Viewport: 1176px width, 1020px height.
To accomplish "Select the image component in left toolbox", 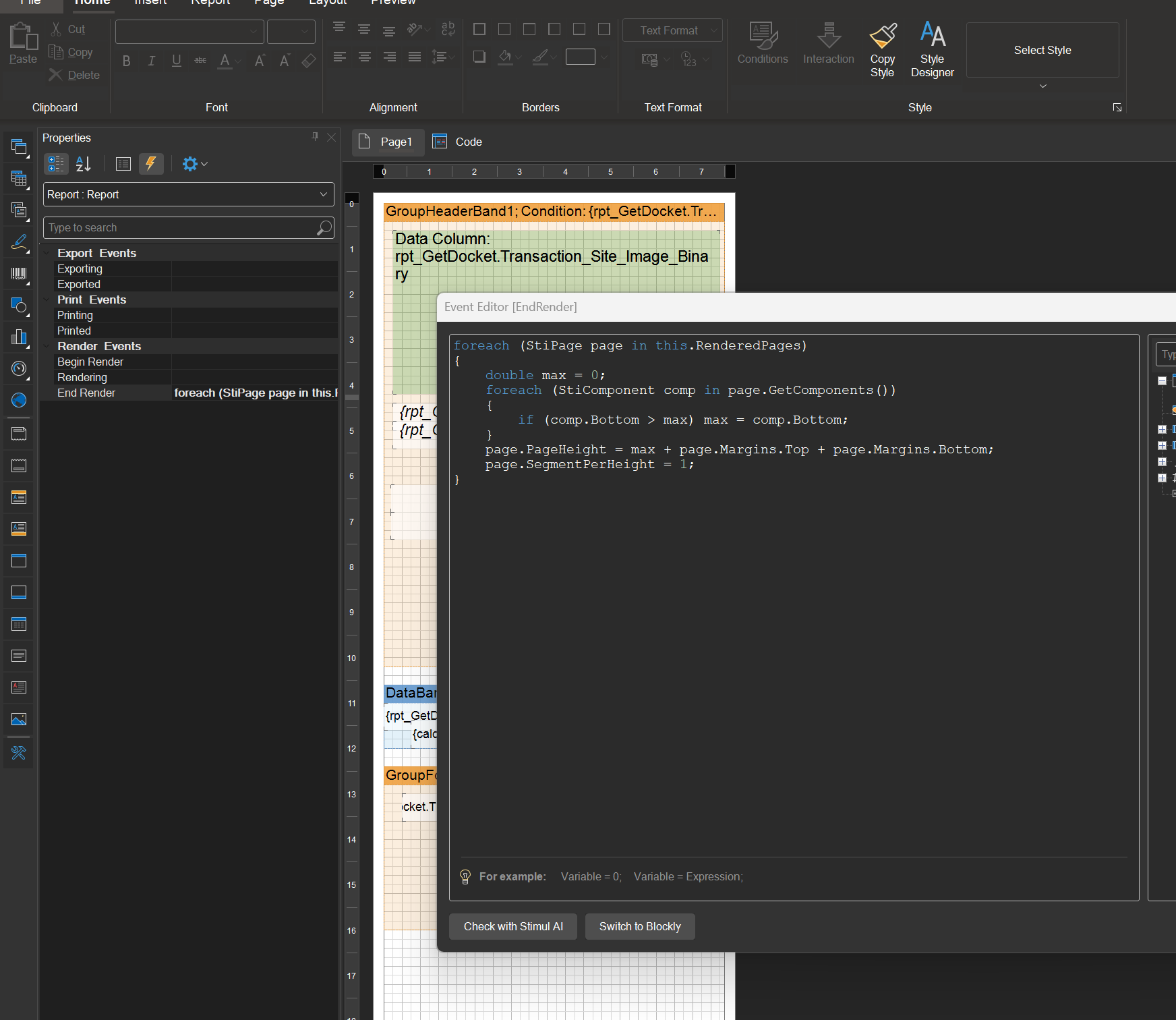I will coord(19,720).
